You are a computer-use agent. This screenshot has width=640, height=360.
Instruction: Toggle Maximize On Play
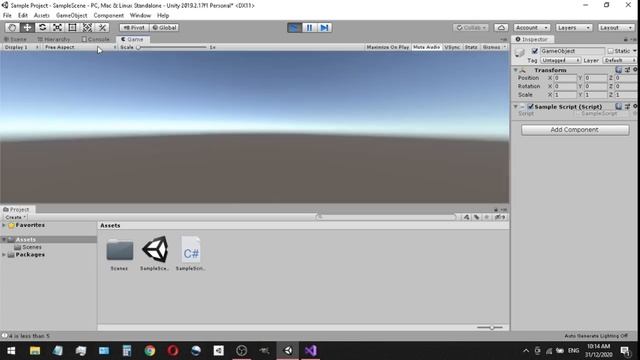click(387, 47)
